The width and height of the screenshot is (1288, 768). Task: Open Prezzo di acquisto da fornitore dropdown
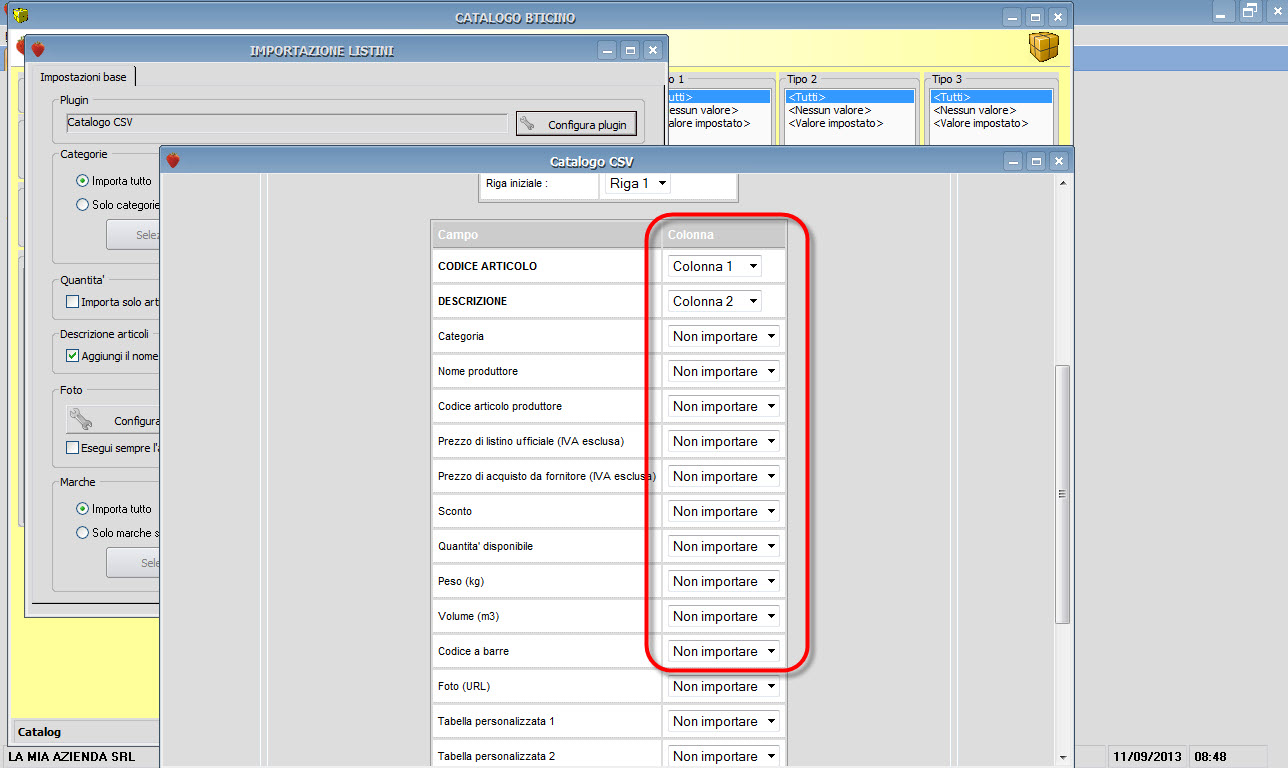723,476
